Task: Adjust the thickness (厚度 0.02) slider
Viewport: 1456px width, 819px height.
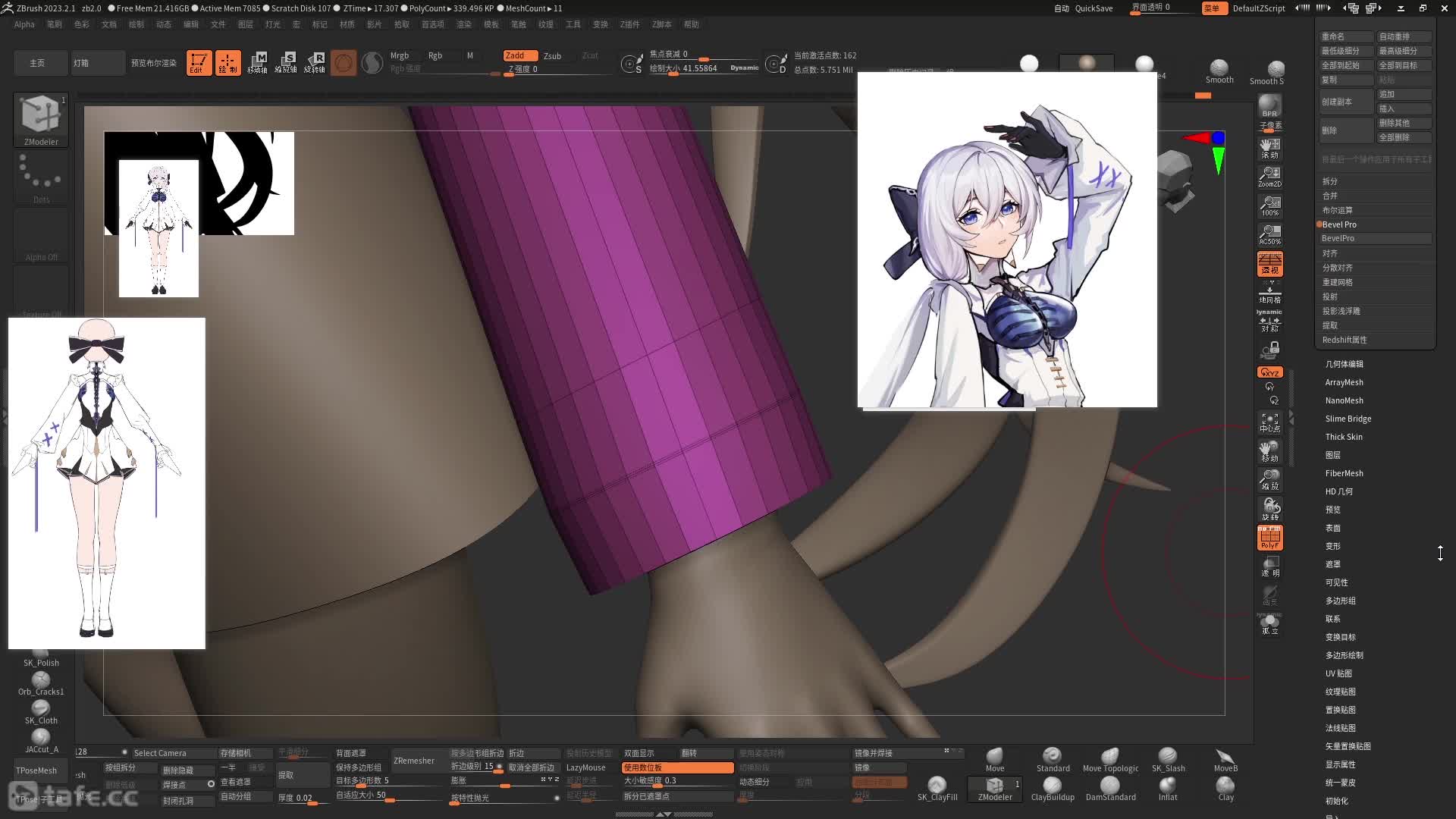Action: coord(303,798)
